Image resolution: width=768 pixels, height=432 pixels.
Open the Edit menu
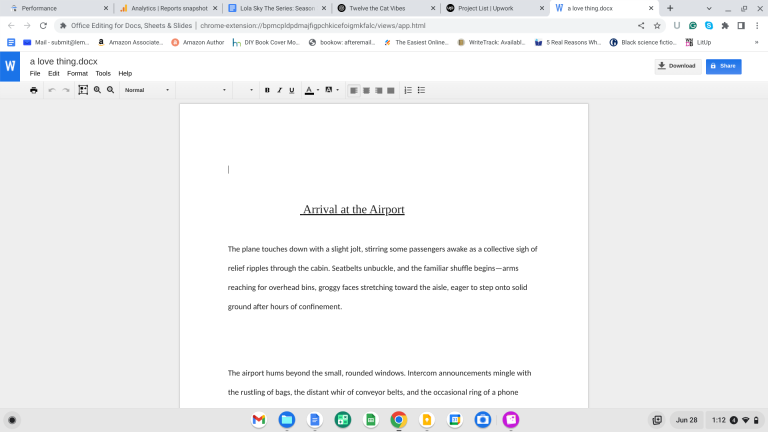[53, 73]
